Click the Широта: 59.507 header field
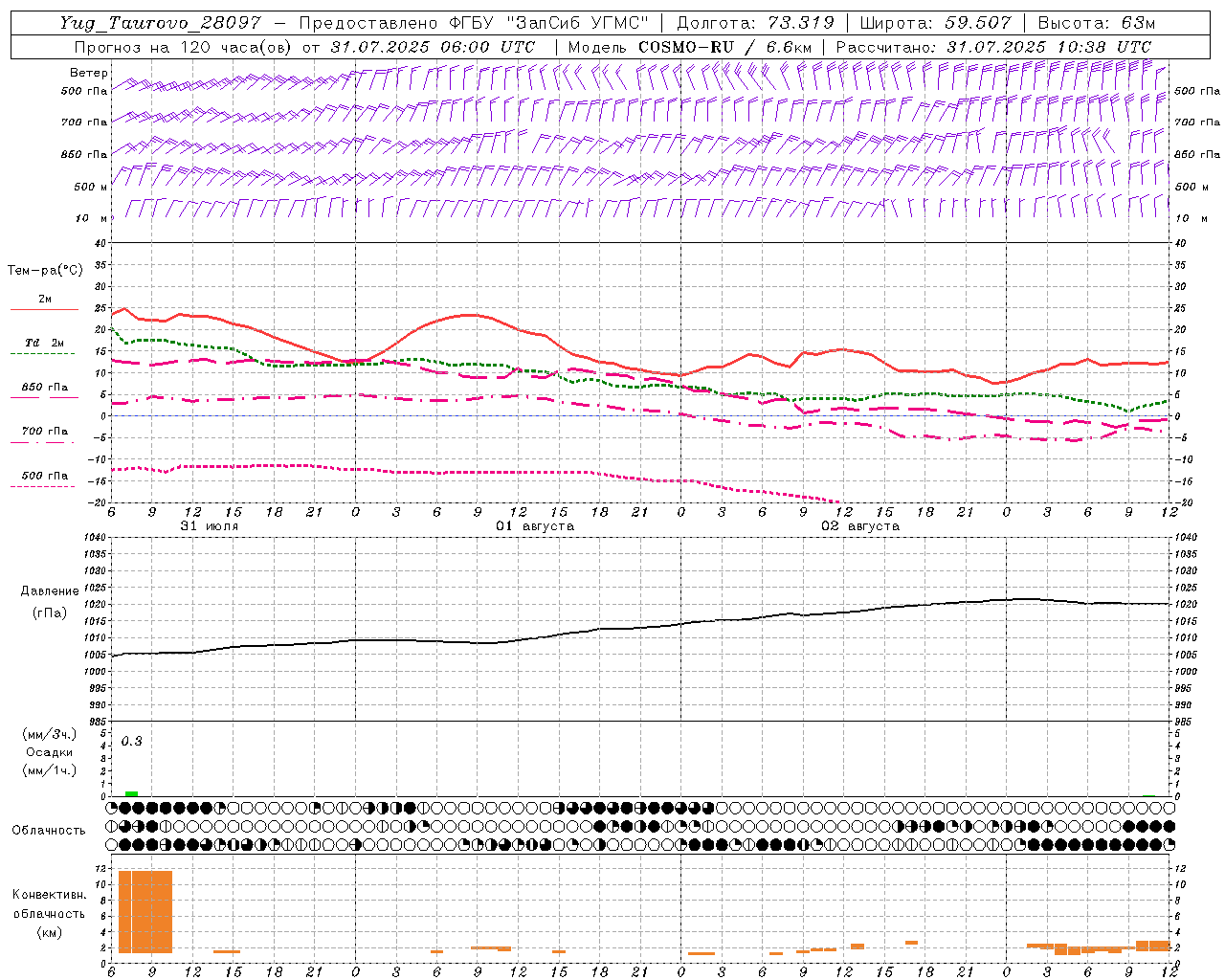Image resolution: width=1225 pixels, height=980 pixels. click(x=935, y=23)
